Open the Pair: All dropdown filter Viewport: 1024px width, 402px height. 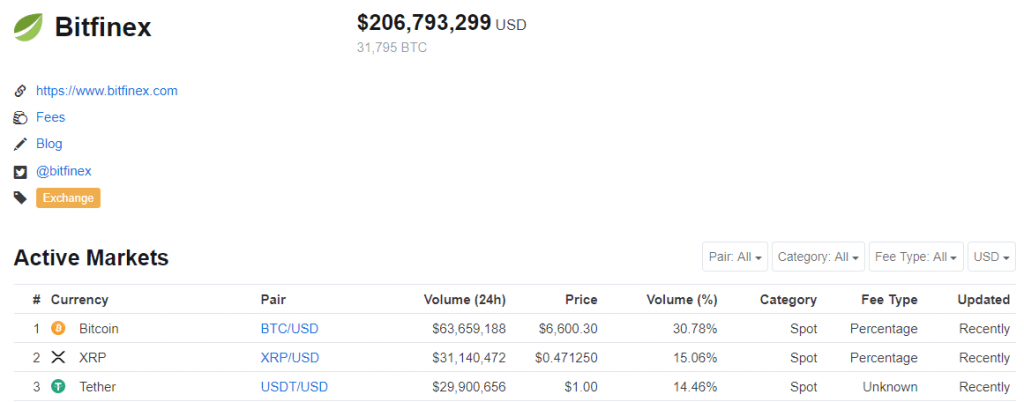point(735,257)
